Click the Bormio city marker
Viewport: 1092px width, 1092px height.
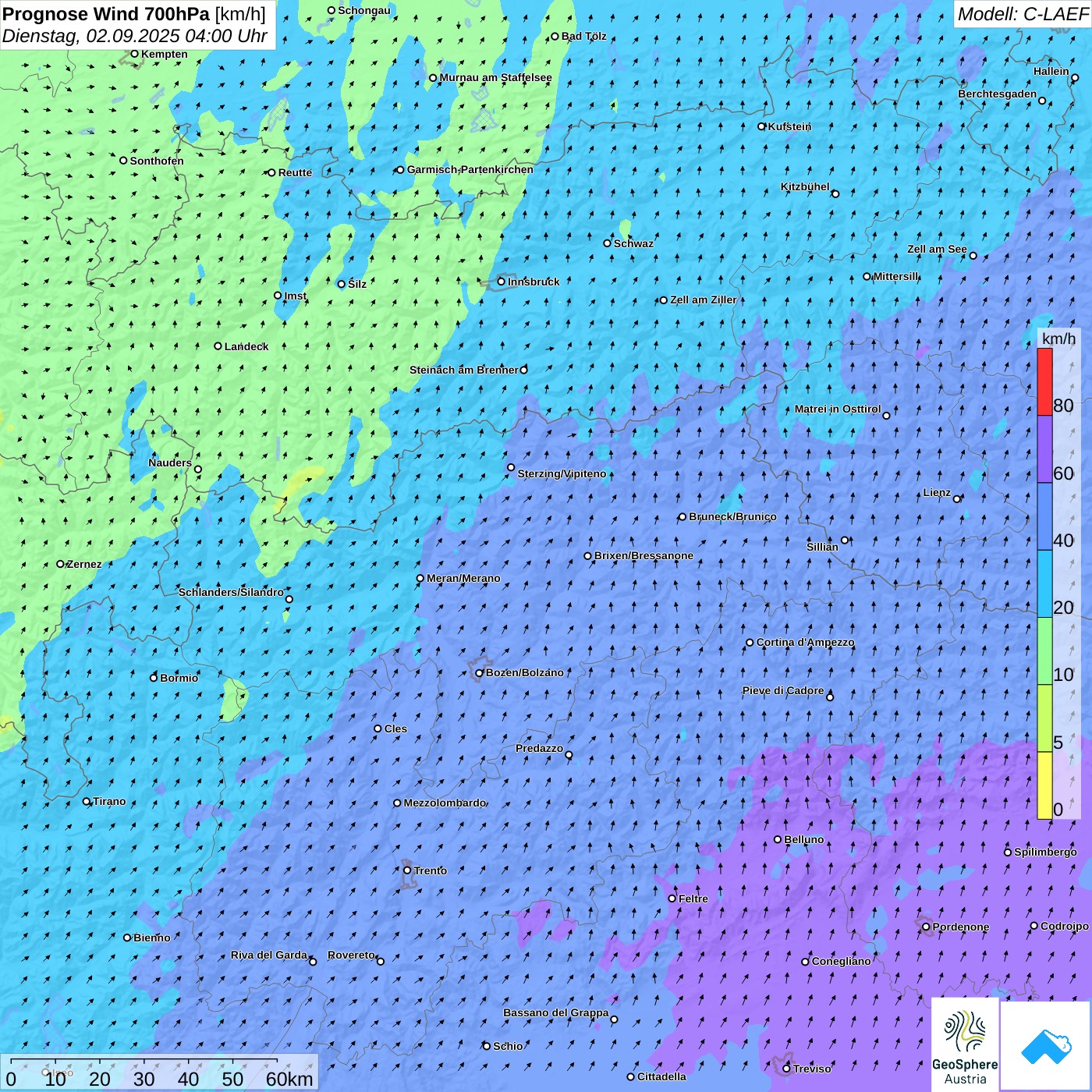pos(154,678)
